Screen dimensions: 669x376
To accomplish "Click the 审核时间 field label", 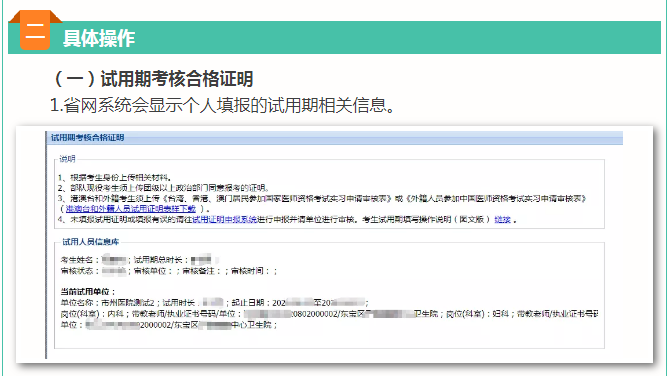I will (249, 271).
